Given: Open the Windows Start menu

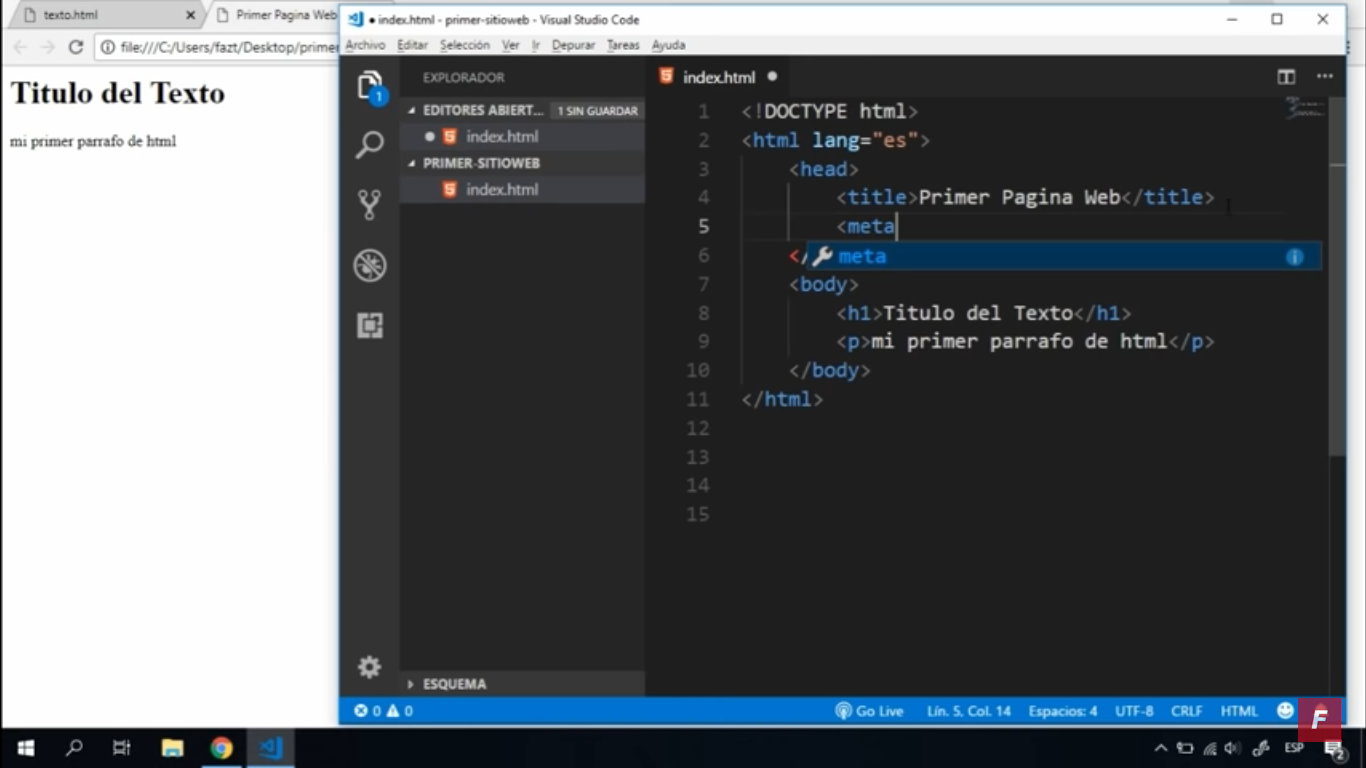Looking at the screenshot, I should click(26, 748).
